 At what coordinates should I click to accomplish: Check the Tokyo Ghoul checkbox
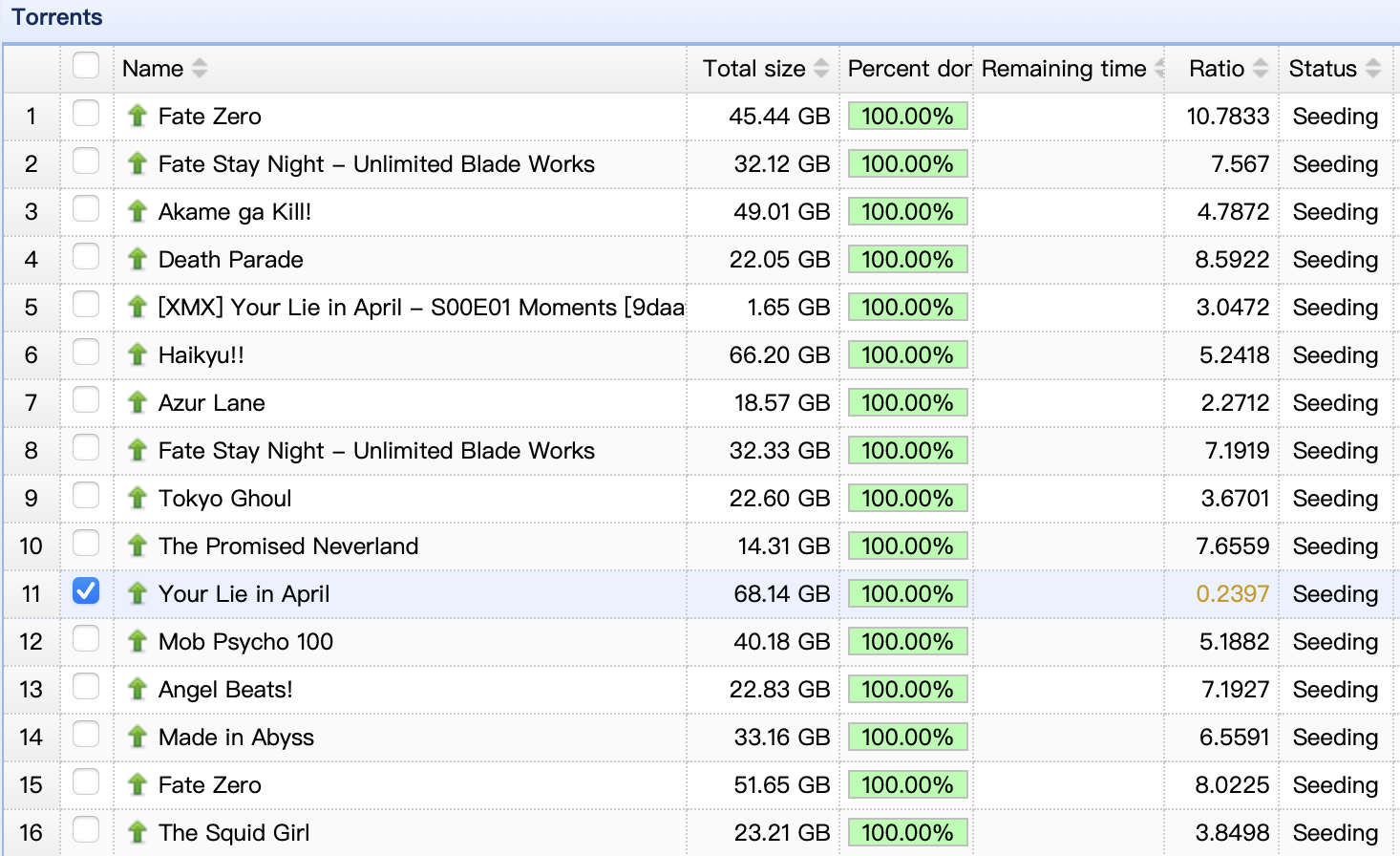[x=86, y=495]
